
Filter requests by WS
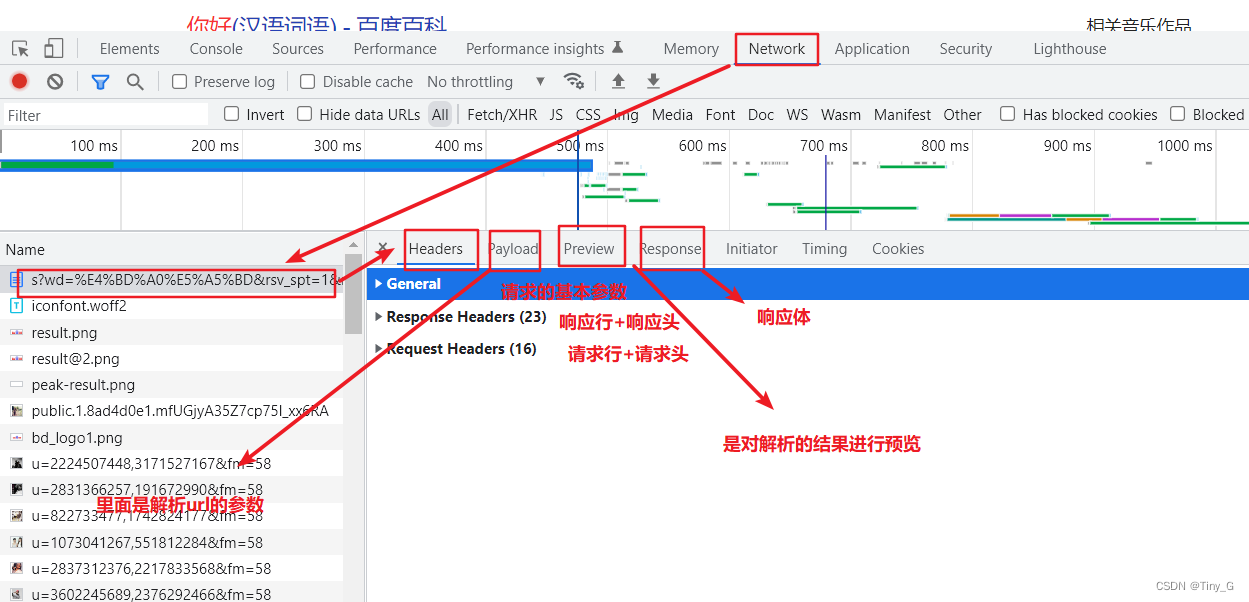(797, 115)
